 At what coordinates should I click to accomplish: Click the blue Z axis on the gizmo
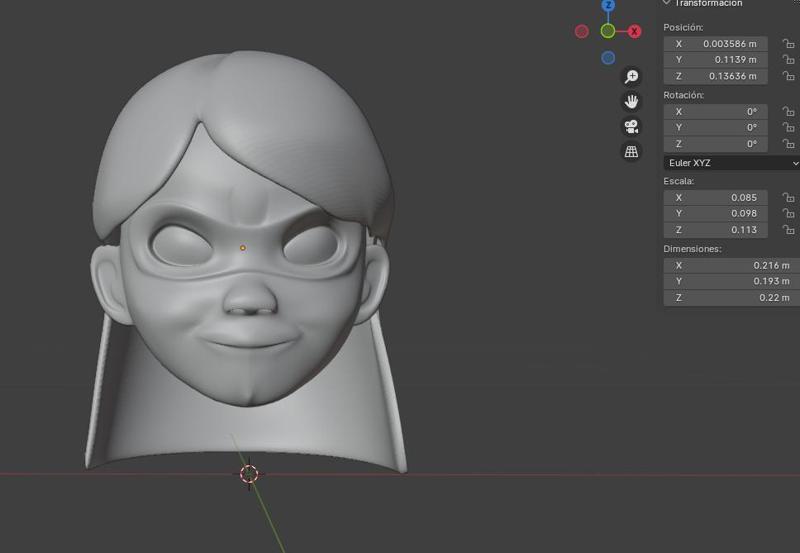pos(608,6)
